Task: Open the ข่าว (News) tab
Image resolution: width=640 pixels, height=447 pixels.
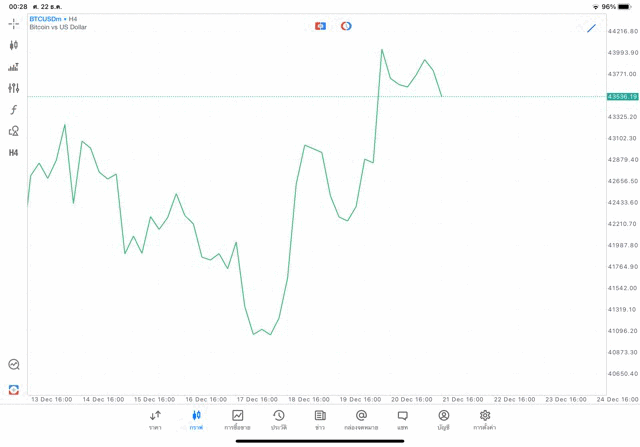Action: (x=320, y=420)
